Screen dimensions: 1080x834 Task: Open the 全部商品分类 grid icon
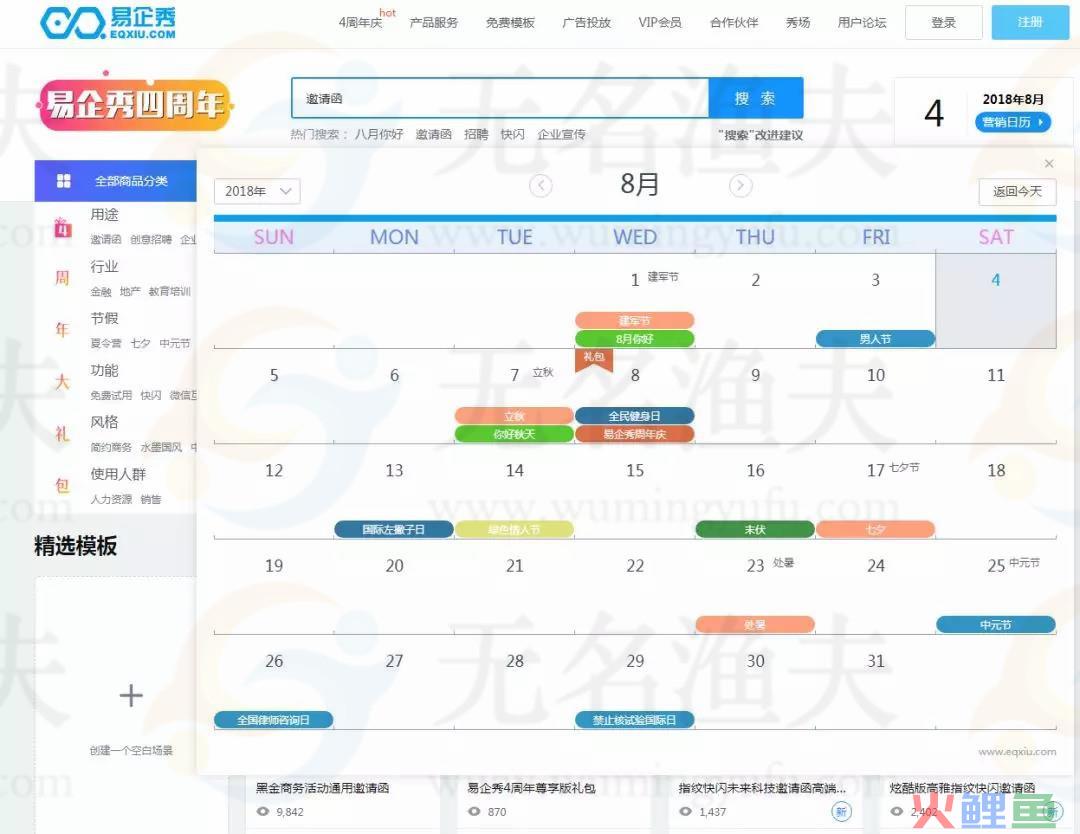click(63, 180)
